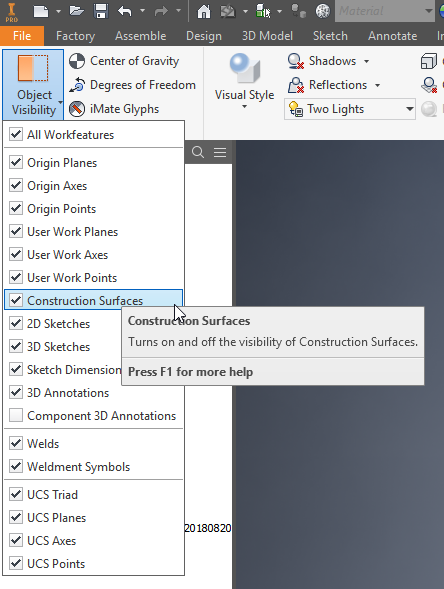Switch to the Assemble tab
Screen dimensions: 444x589
click(x=140, y=36)
